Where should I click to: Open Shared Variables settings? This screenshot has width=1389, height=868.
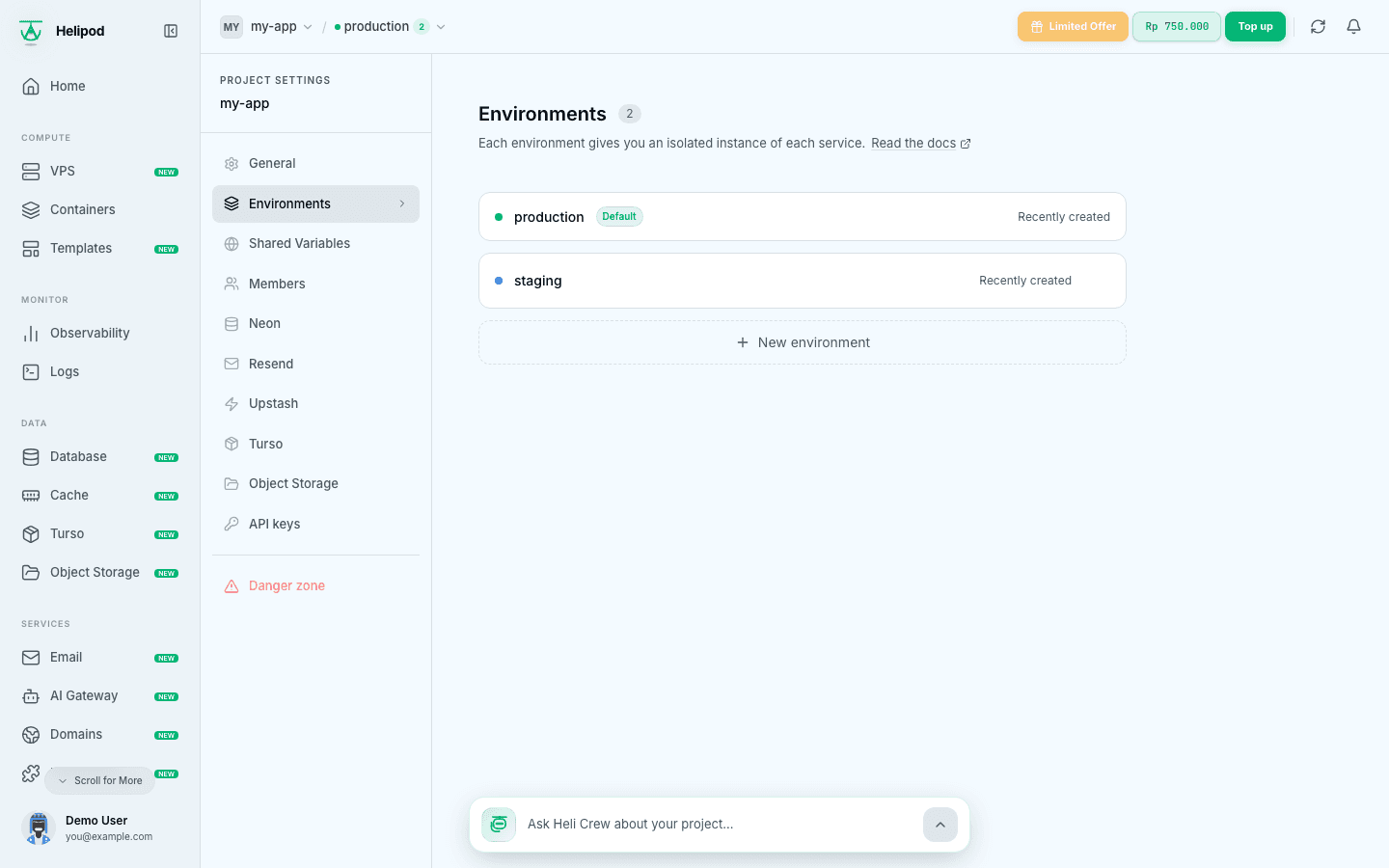315,244
